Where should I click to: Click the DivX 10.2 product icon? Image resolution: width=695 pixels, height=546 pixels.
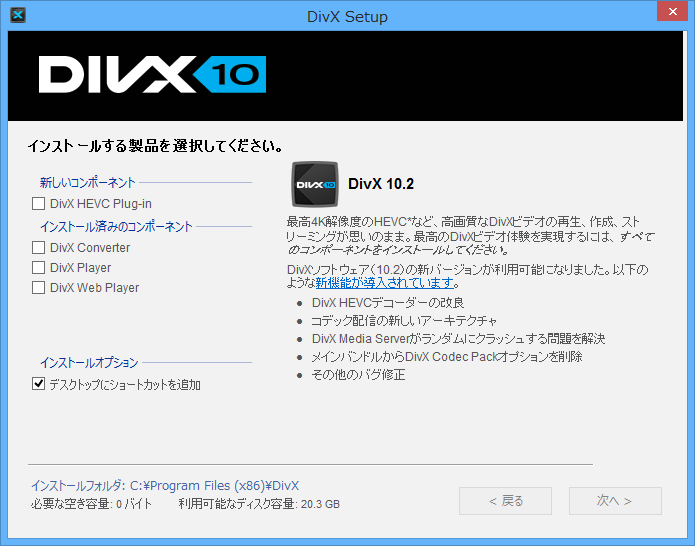315,184
